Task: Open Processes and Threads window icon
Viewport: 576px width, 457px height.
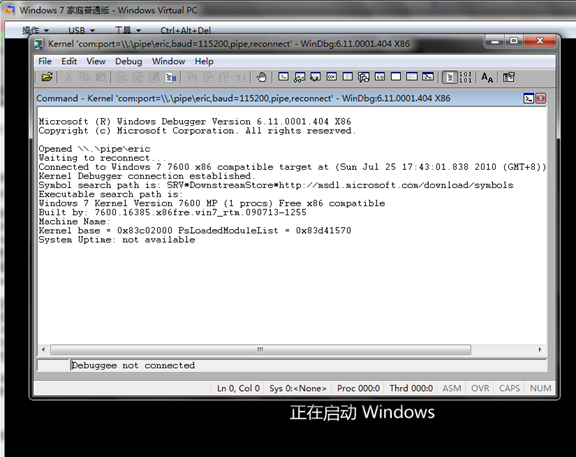Action: click(x=412, y=77)
